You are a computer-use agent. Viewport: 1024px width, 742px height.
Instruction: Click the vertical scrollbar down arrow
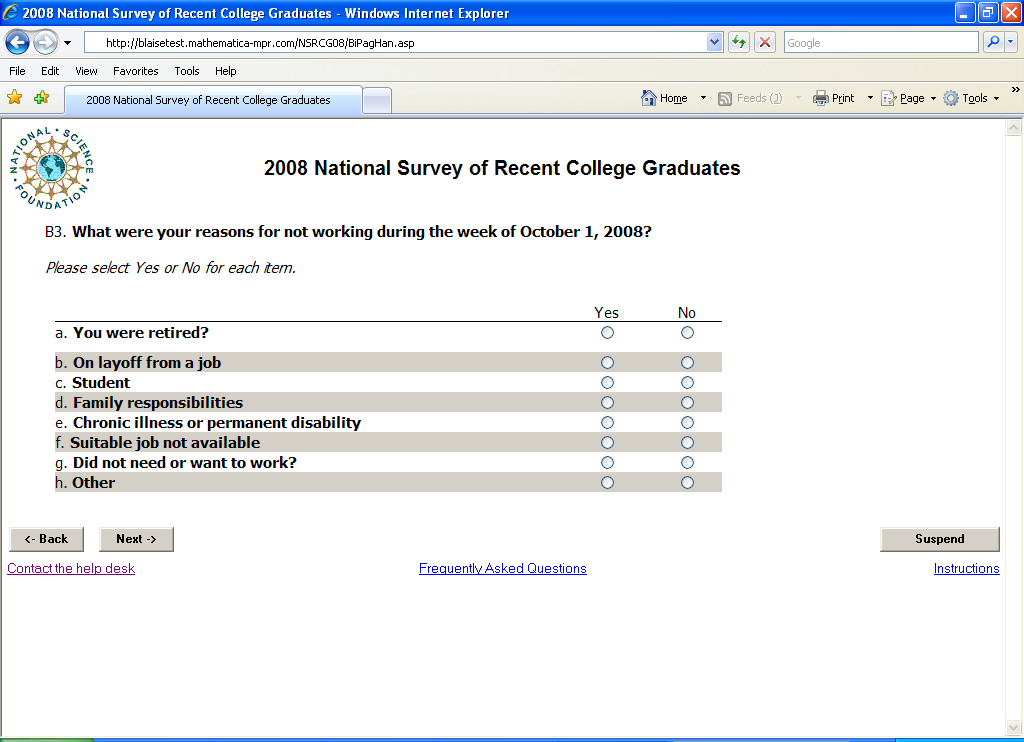click(x=1014, y=727)
